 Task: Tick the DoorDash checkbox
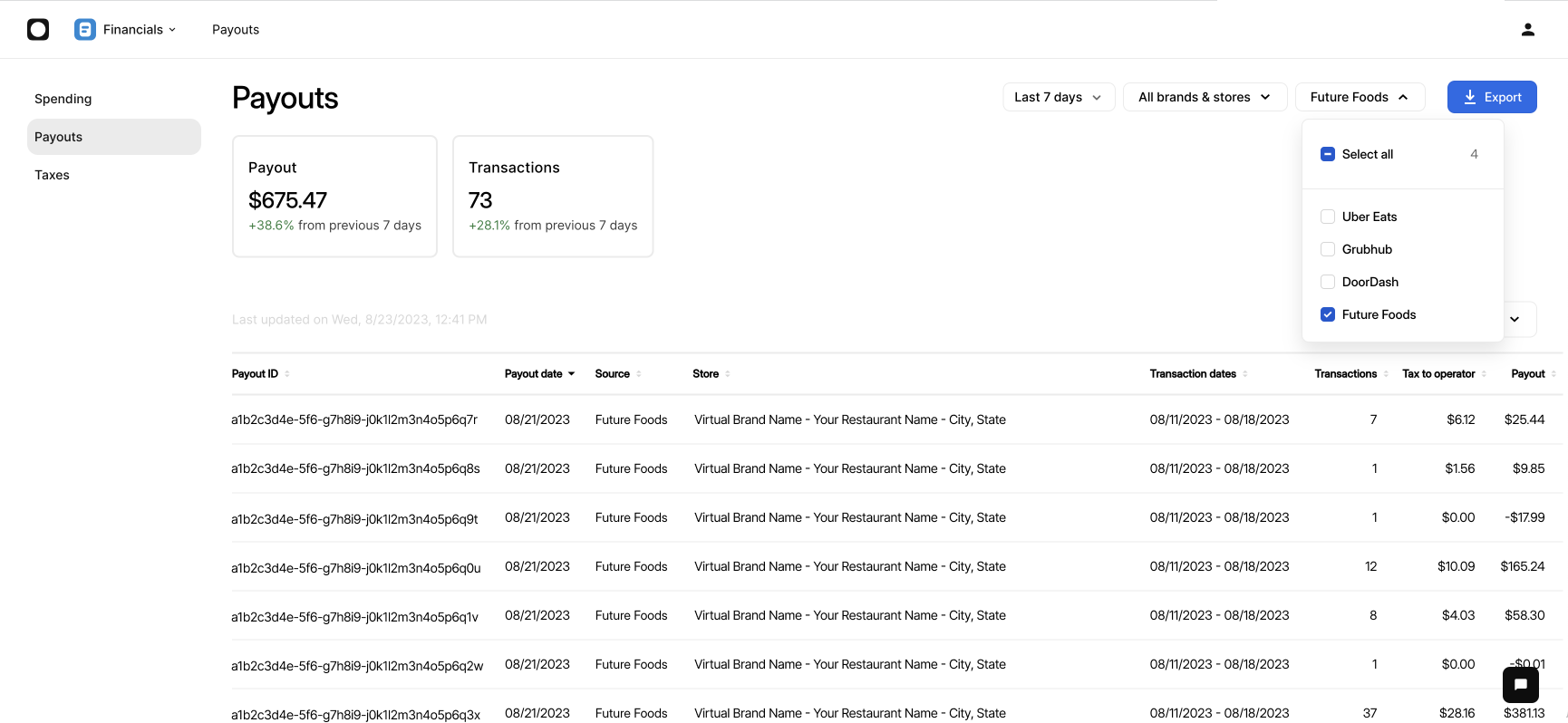click(1328, 282)
